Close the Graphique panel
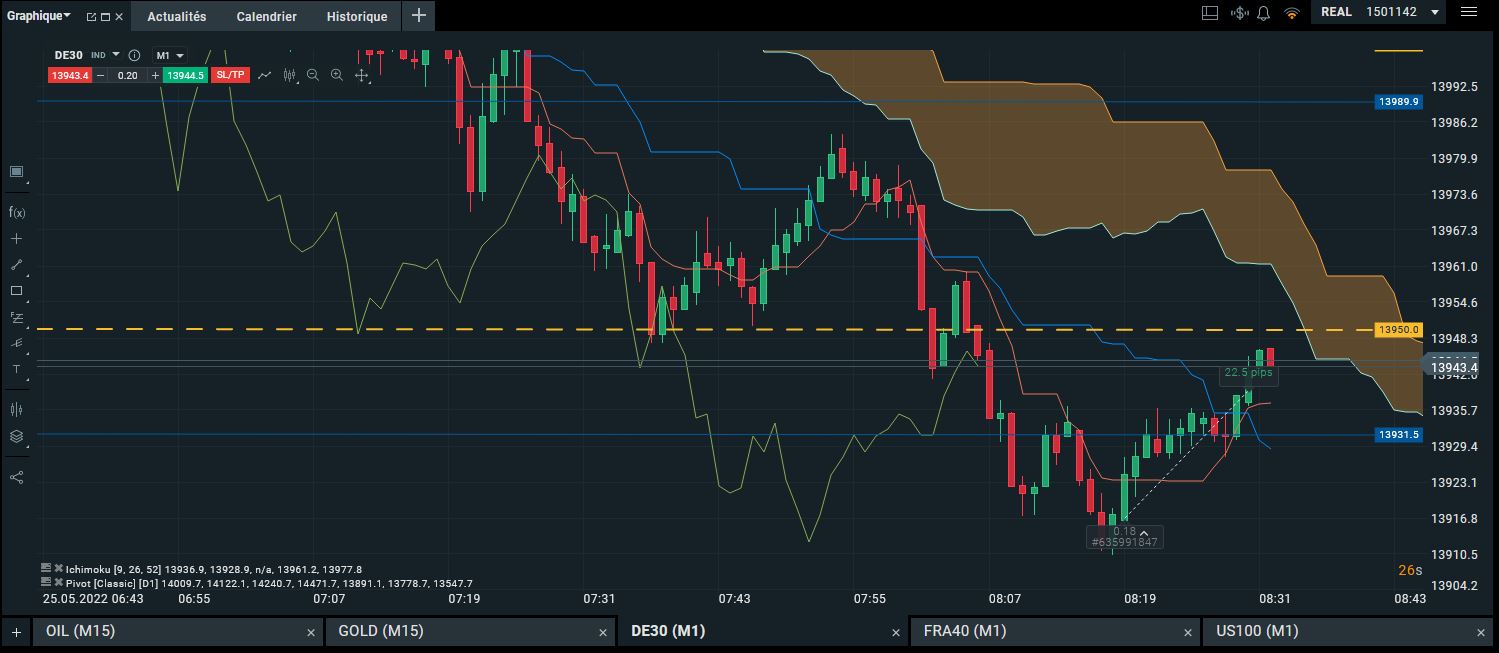The image size is (1499, 653). tap(119, 17)
